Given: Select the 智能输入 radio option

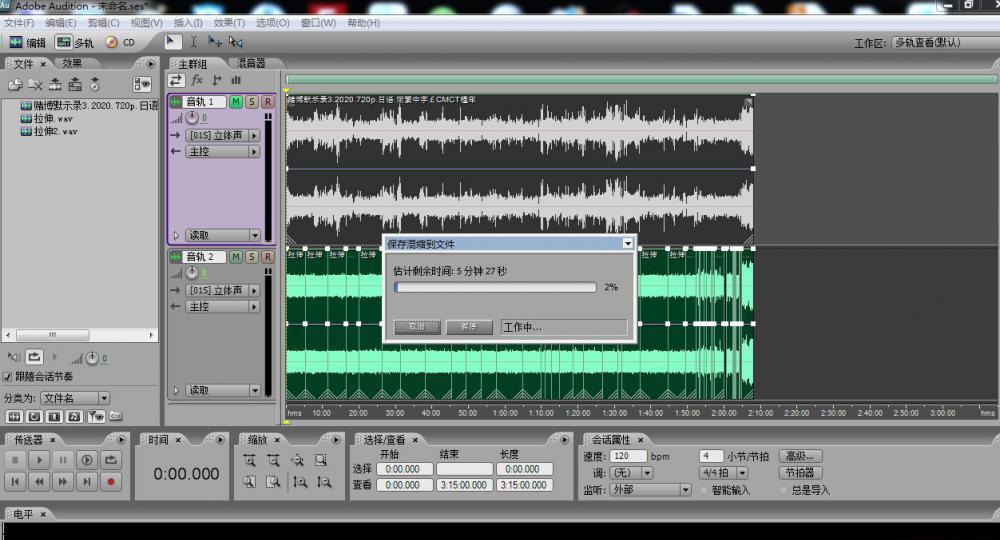Looking at the screenshot, I should [704, 490].
